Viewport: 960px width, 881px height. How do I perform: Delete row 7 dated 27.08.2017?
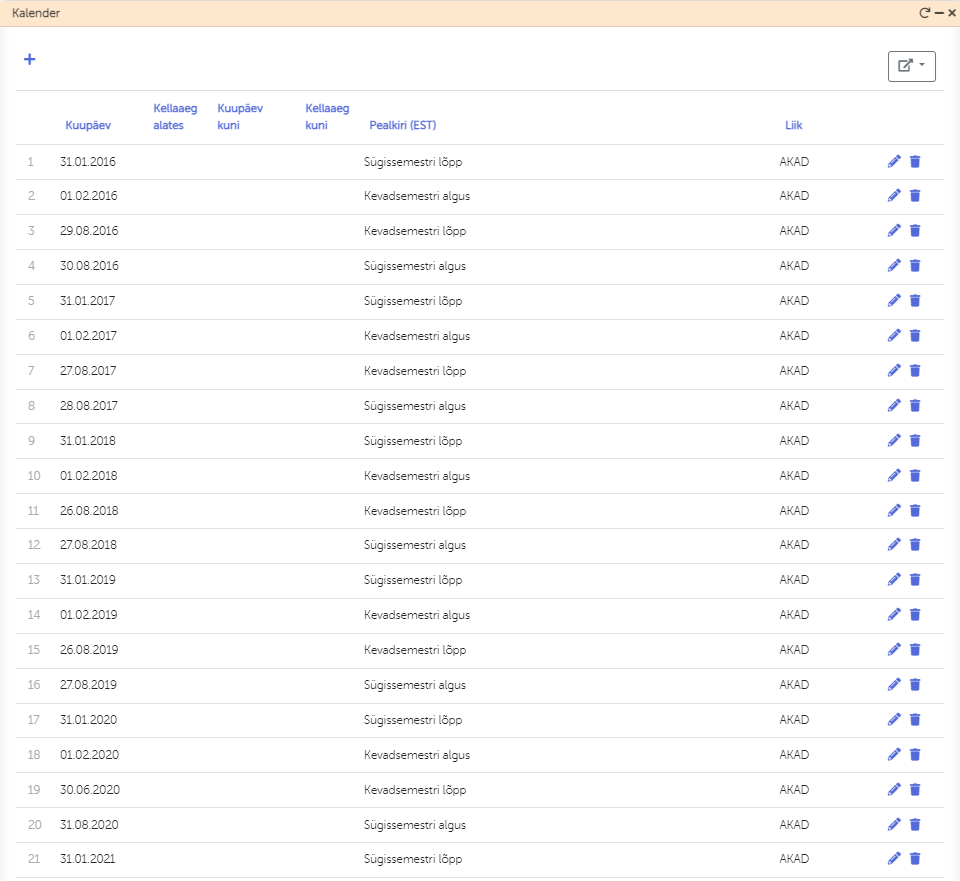click(x=915, y=371)
